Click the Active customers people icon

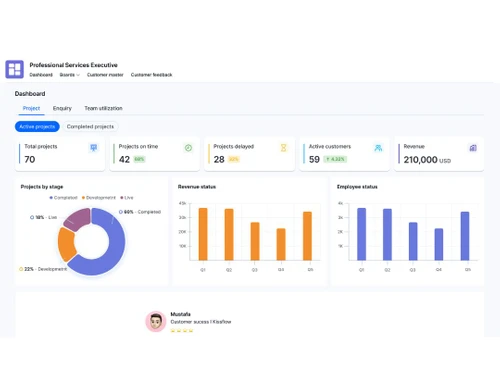pyautogui.click(x=378, y=148)
